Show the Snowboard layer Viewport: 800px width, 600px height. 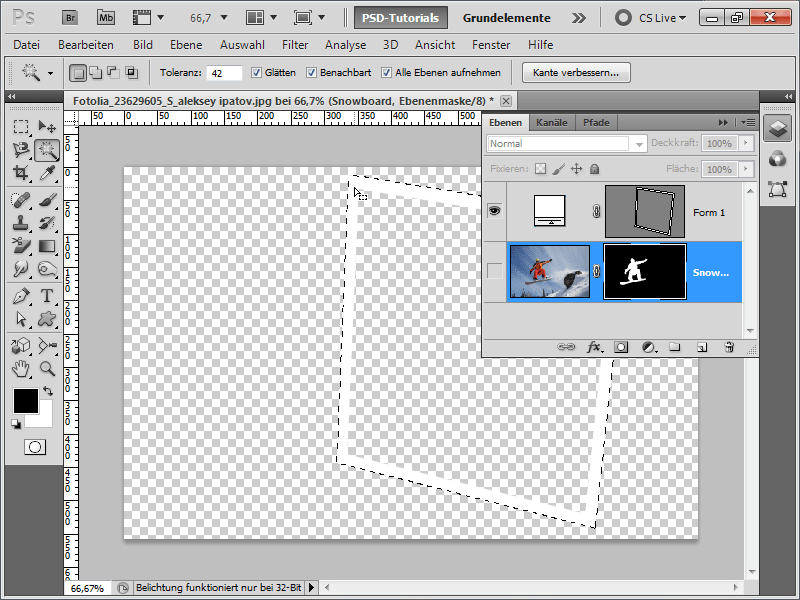pos(494,271)
